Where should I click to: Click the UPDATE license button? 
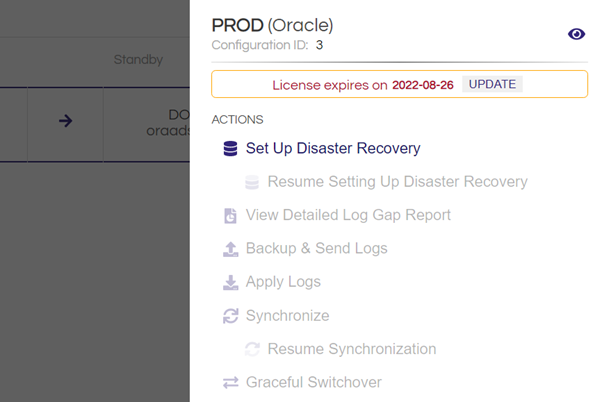pos(492,84)
